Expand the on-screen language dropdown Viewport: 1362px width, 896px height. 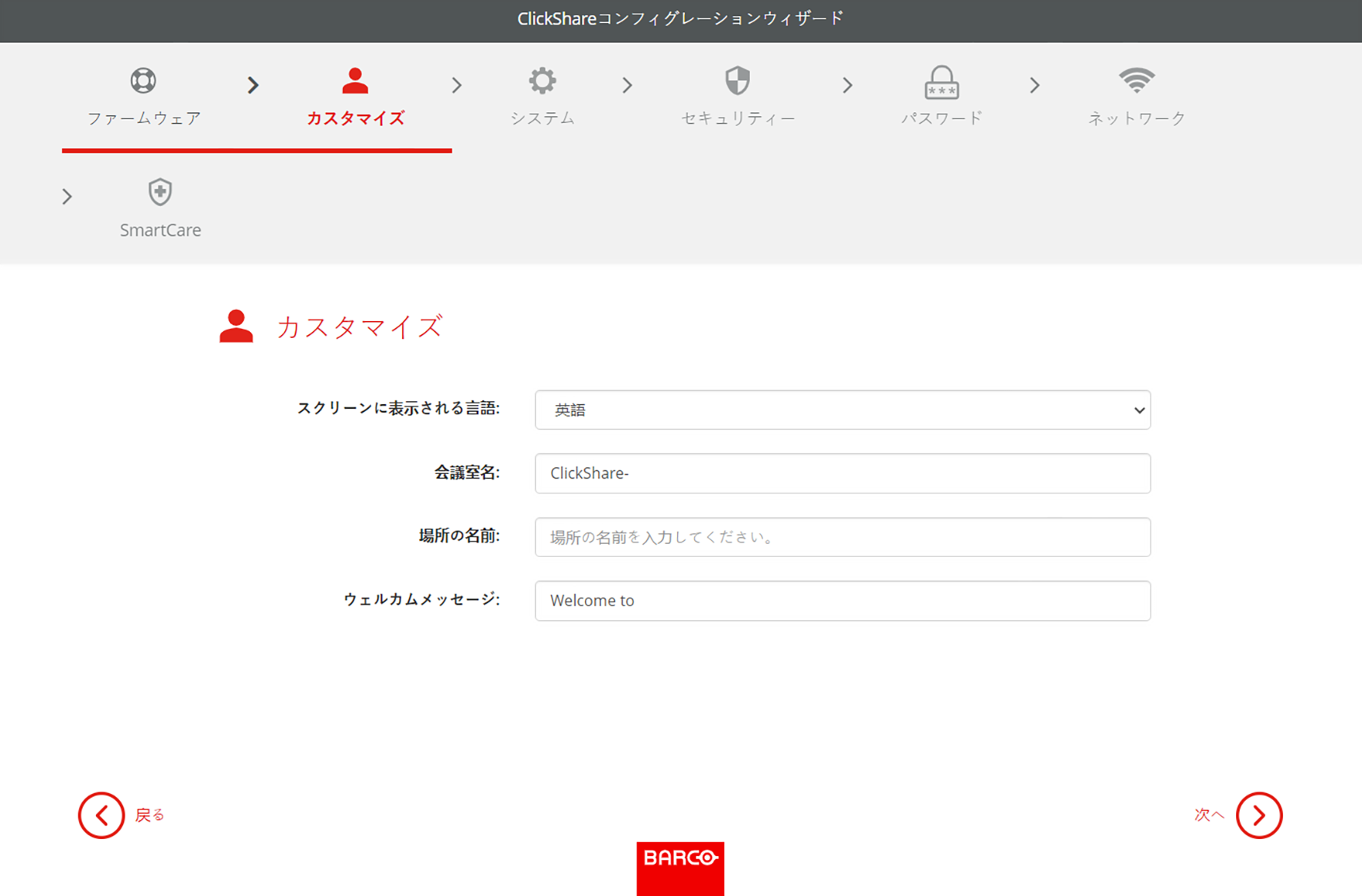[x=842, y=410]
